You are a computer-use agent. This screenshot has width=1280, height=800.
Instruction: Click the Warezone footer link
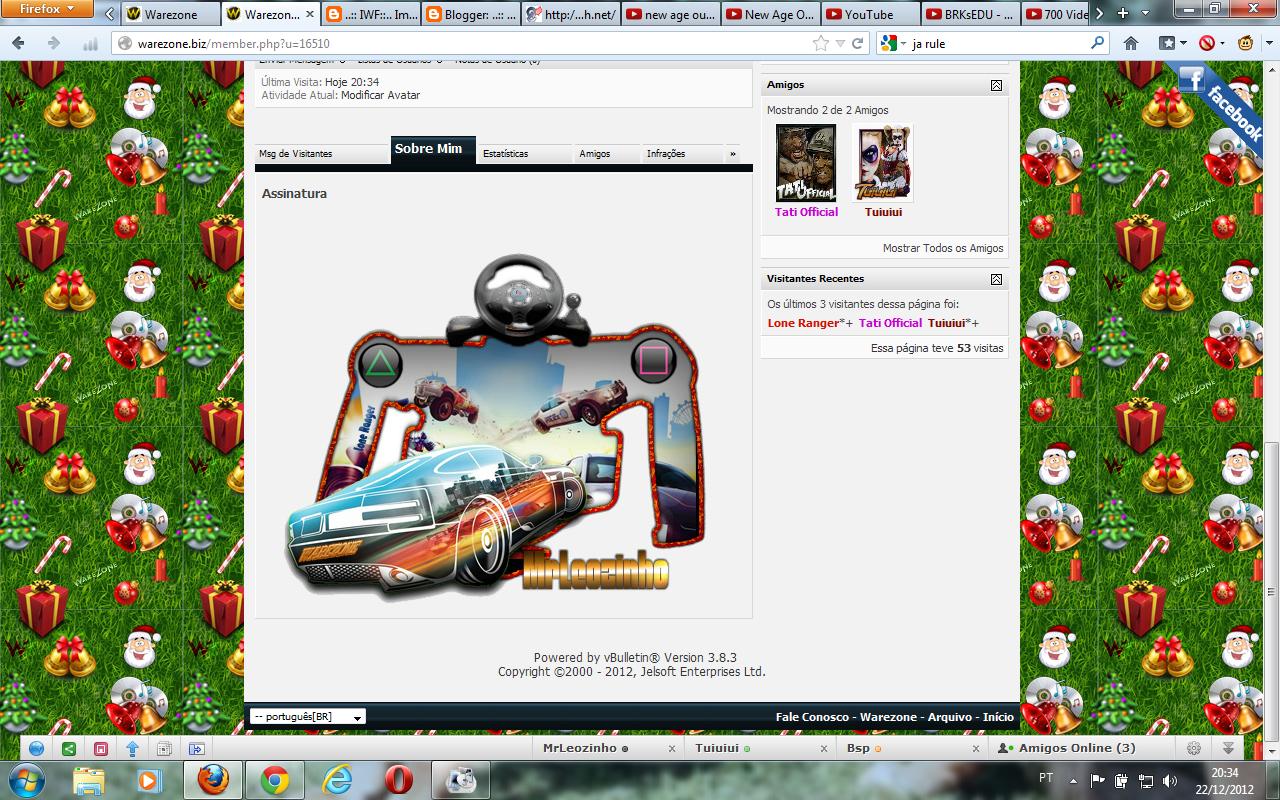pyautogui.click(x=888, y=717)
